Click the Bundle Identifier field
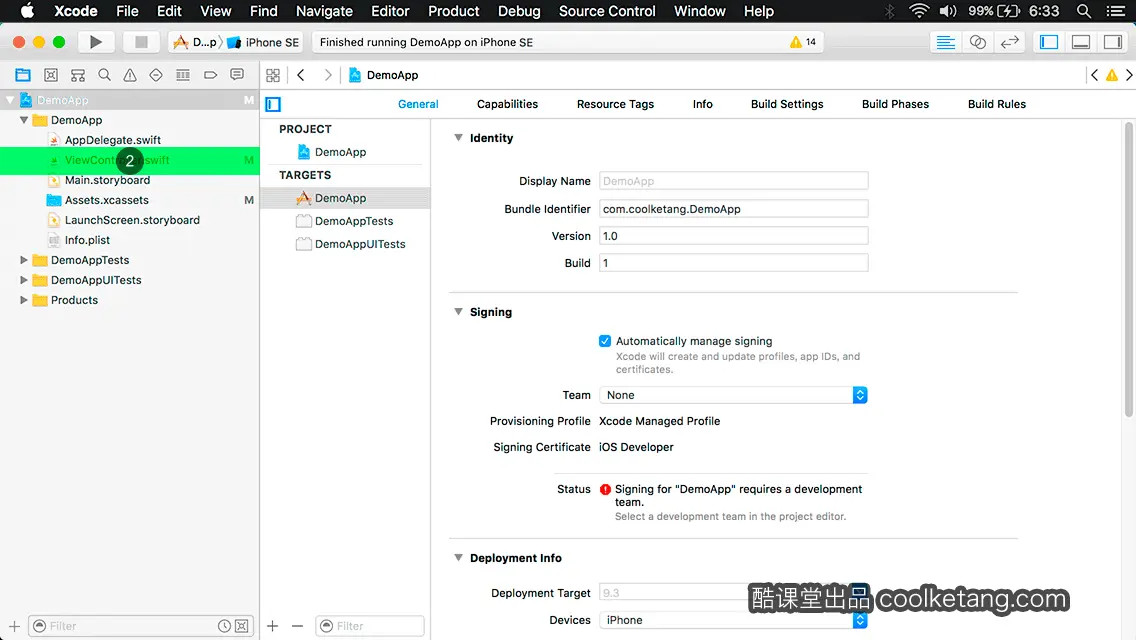This screenshot has width=1136, height=640. pyautogui.click(x=733, y=209)
